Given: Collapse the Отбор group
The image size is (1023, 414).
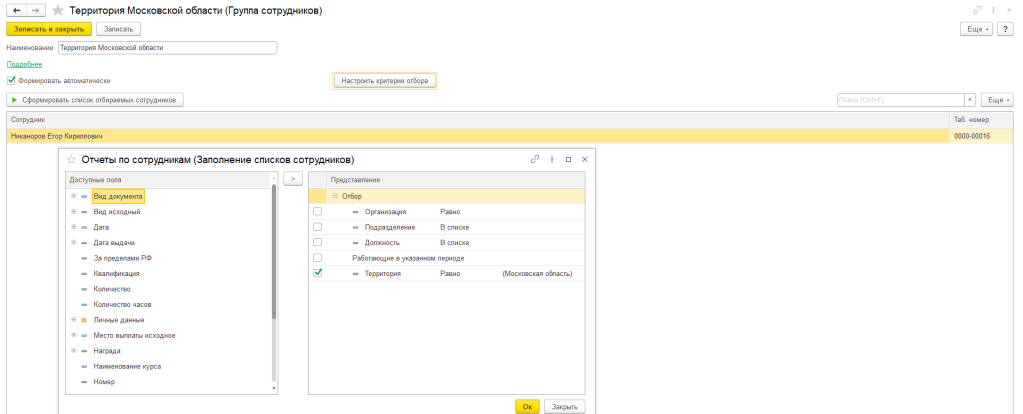Looking at the screenshot, I should [x=334, y=196].
